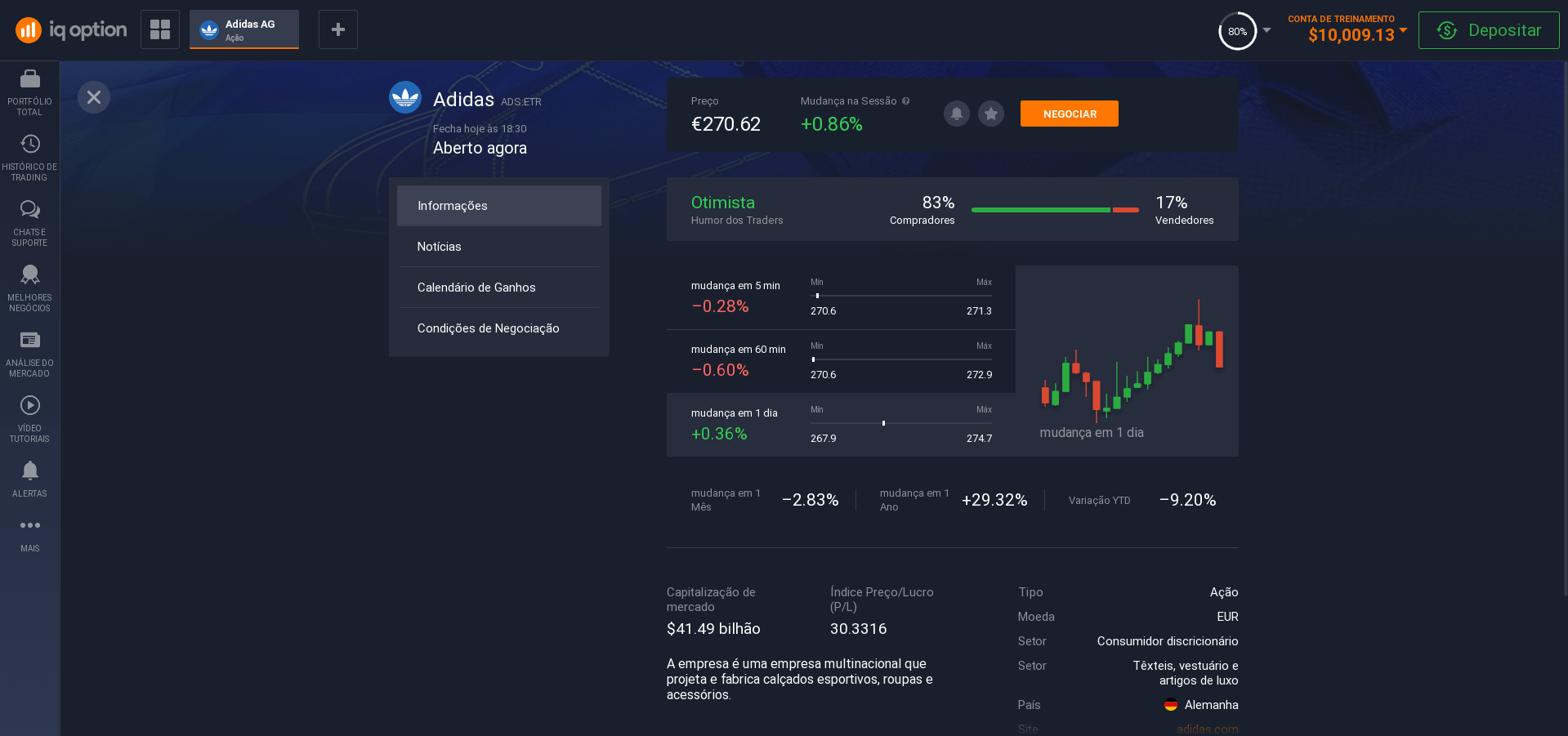The width and height of the screenshot is (1568, 736).
Task: Click the 17% Vendedores value
Action: 1171,203
